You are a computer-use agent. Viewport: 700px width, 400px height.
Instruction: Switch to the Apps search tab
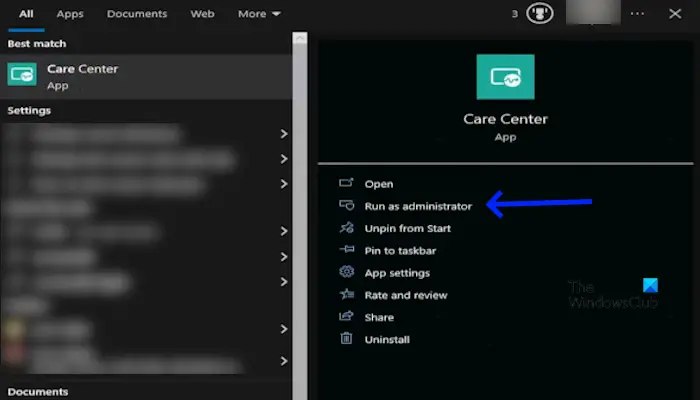click(70, 14)
